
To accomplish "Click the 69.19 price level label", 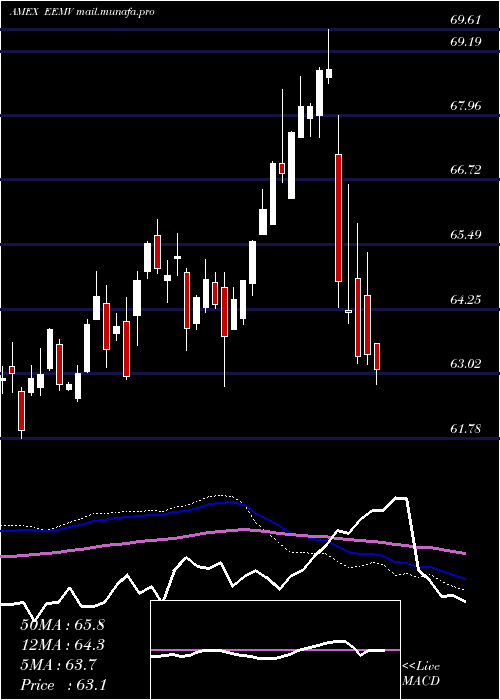I will [466, 42].
